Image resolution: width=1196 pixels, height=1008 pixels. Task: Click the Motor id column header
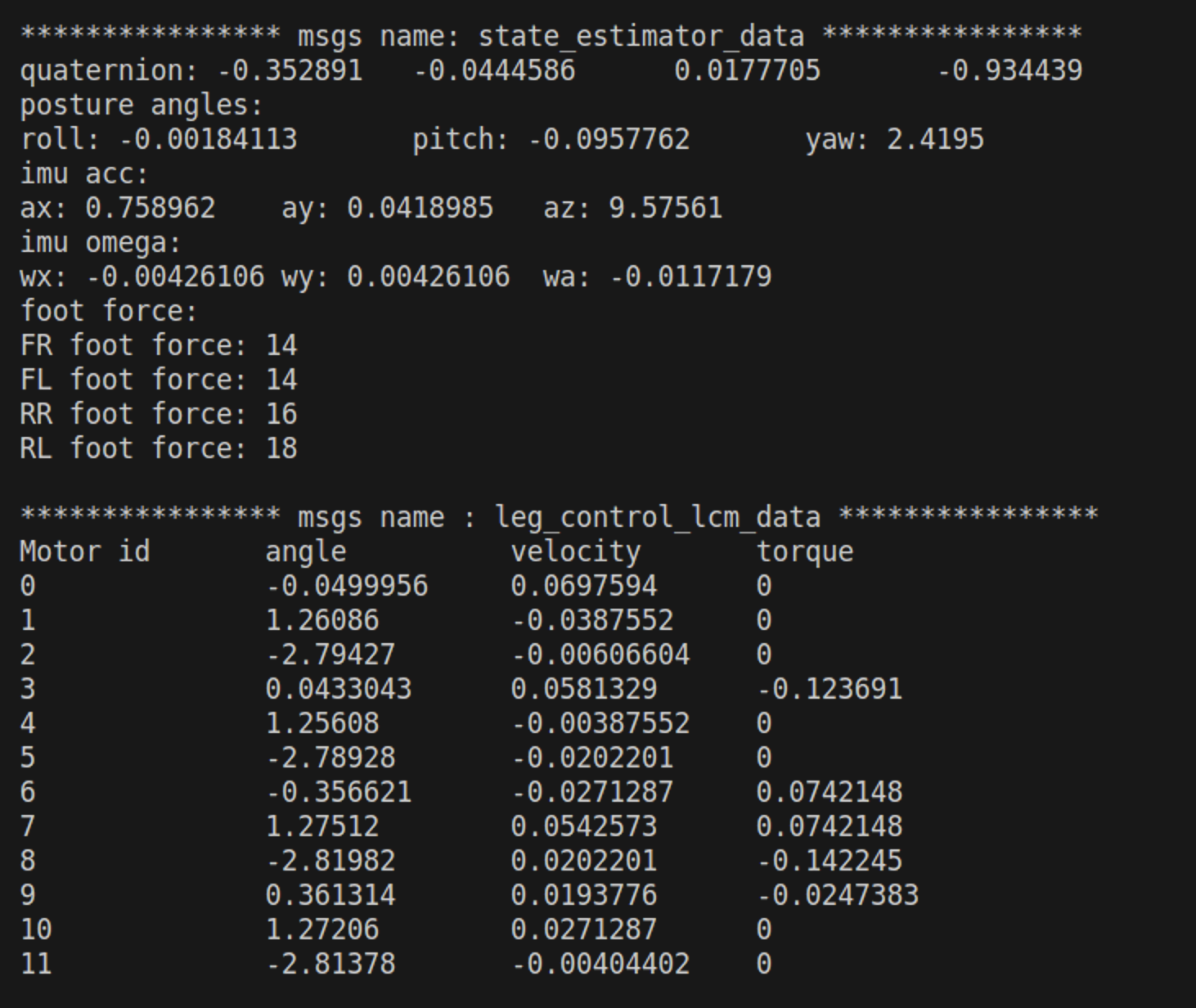click(x=85, y=551)
